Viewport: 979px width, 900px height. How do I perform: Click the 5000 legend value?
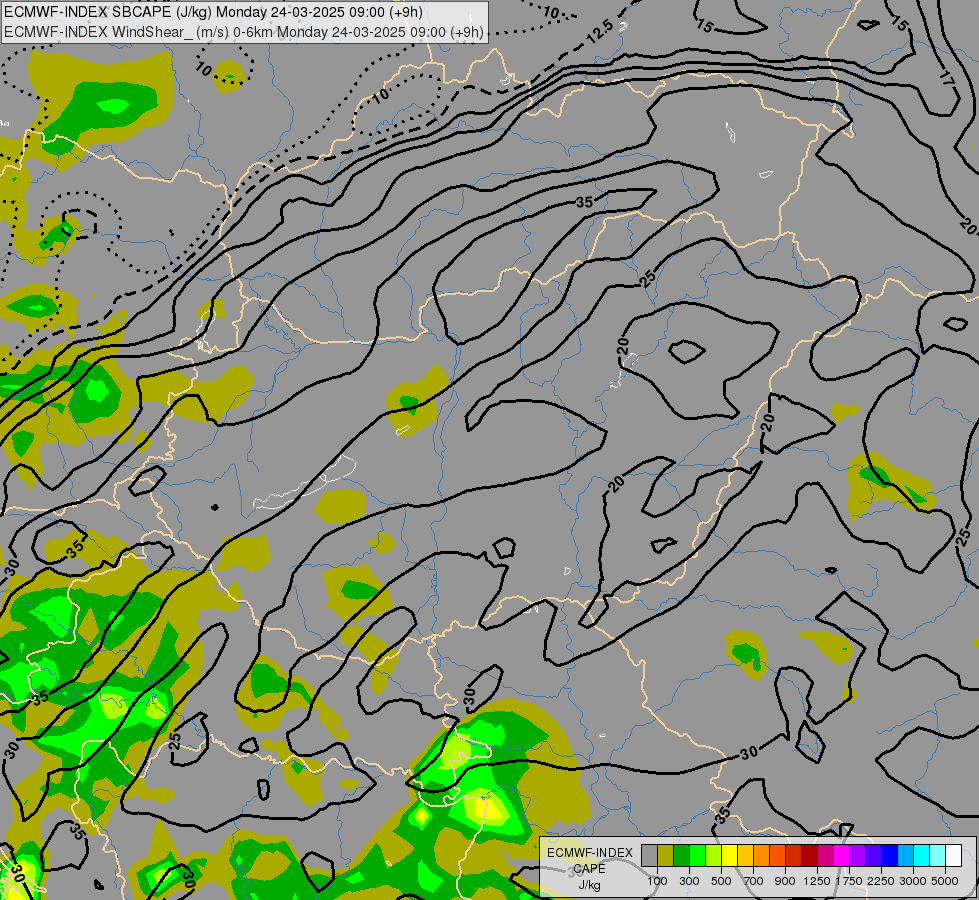tap(945, 881)
